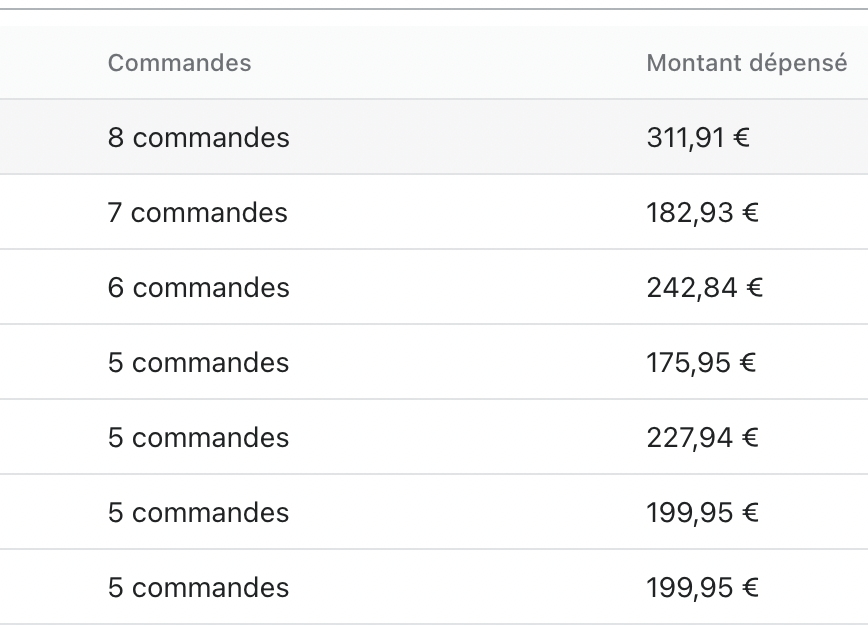Screen dimensions: 868x626
Task: Click the 242,84 € amount spent
Action: pos(705,288)
